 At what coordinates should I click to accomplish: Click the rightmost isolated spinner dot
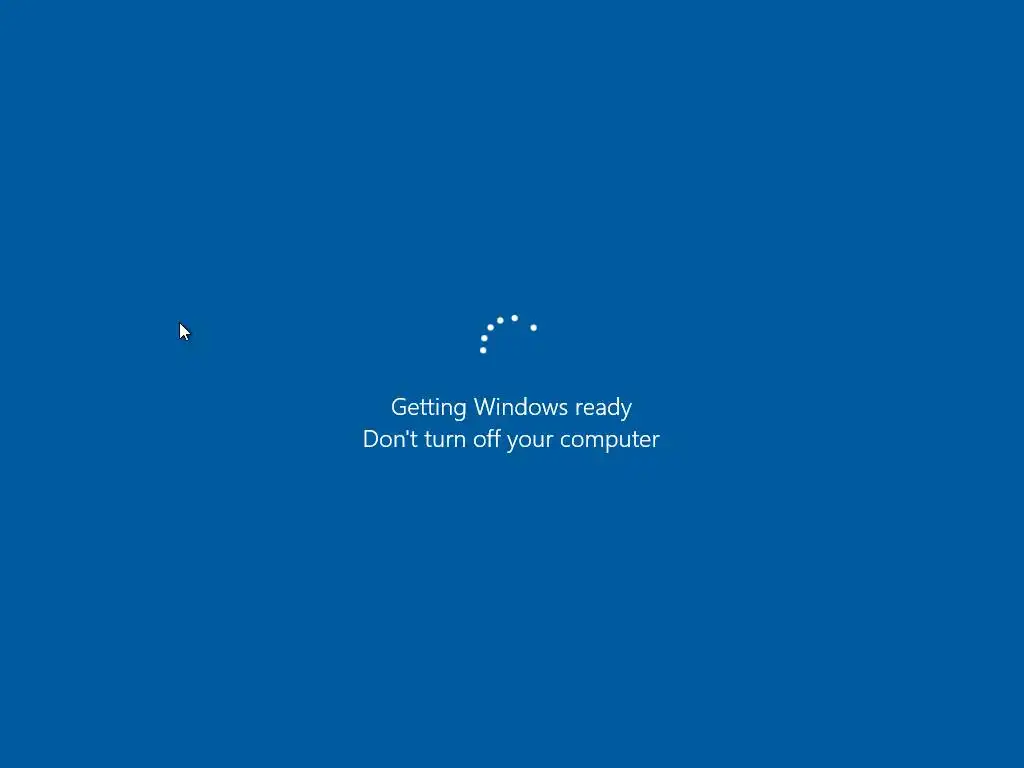(x=534, y=327)
